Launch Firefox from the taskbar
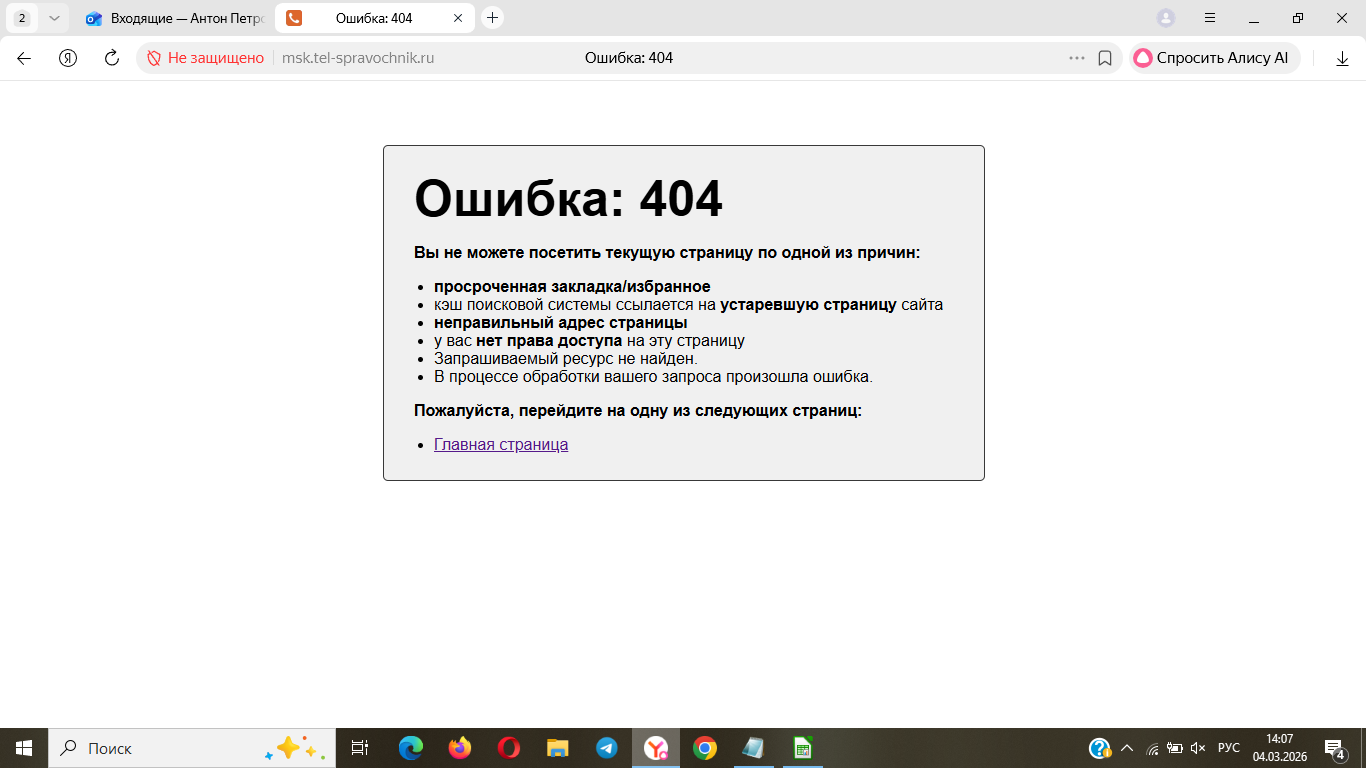Viewport: 1366px width, 768px height. [x=459, y=748]
